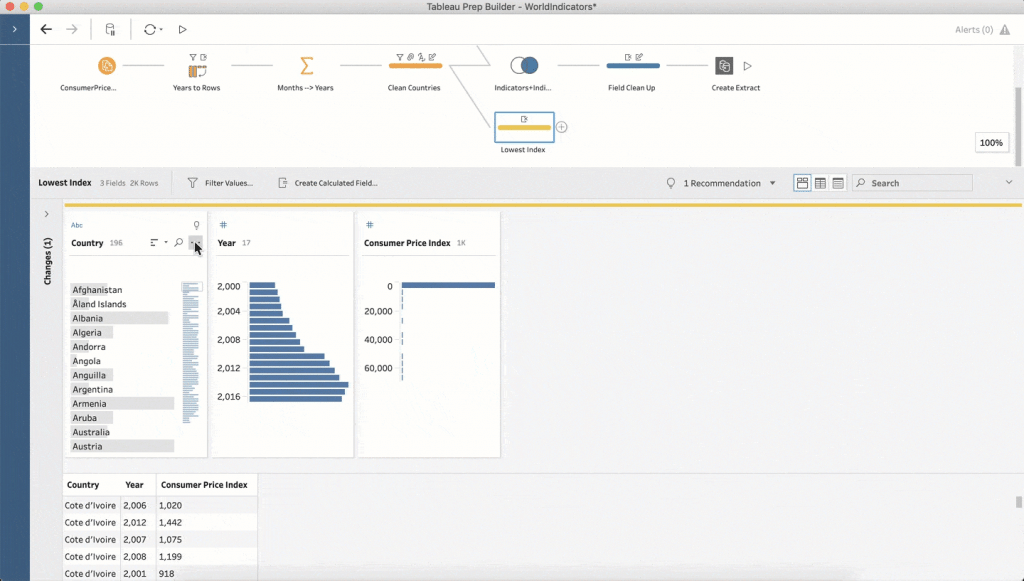Image resolution: width=1024 pixels, height=581 pixels.
Task: Click the Country field Abc data type
Action: coord(77,225)
